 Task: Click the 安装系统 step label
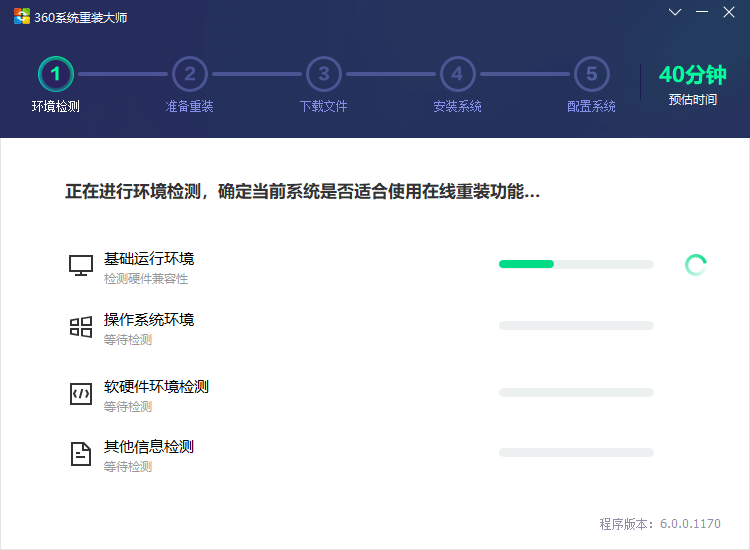point(457,106)
